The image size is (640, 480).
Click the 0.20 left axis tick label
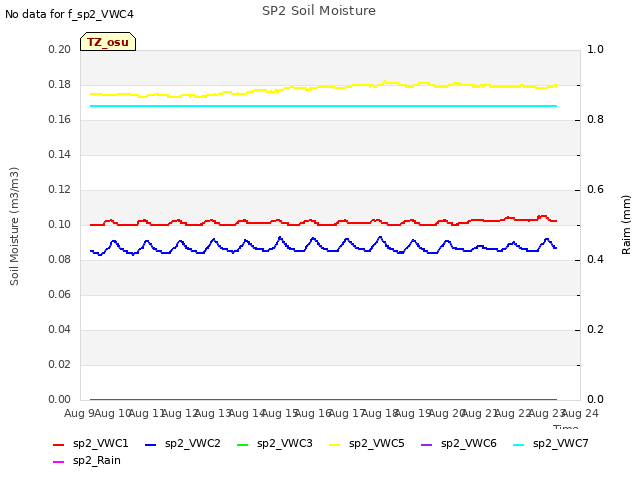coord(60,49)
